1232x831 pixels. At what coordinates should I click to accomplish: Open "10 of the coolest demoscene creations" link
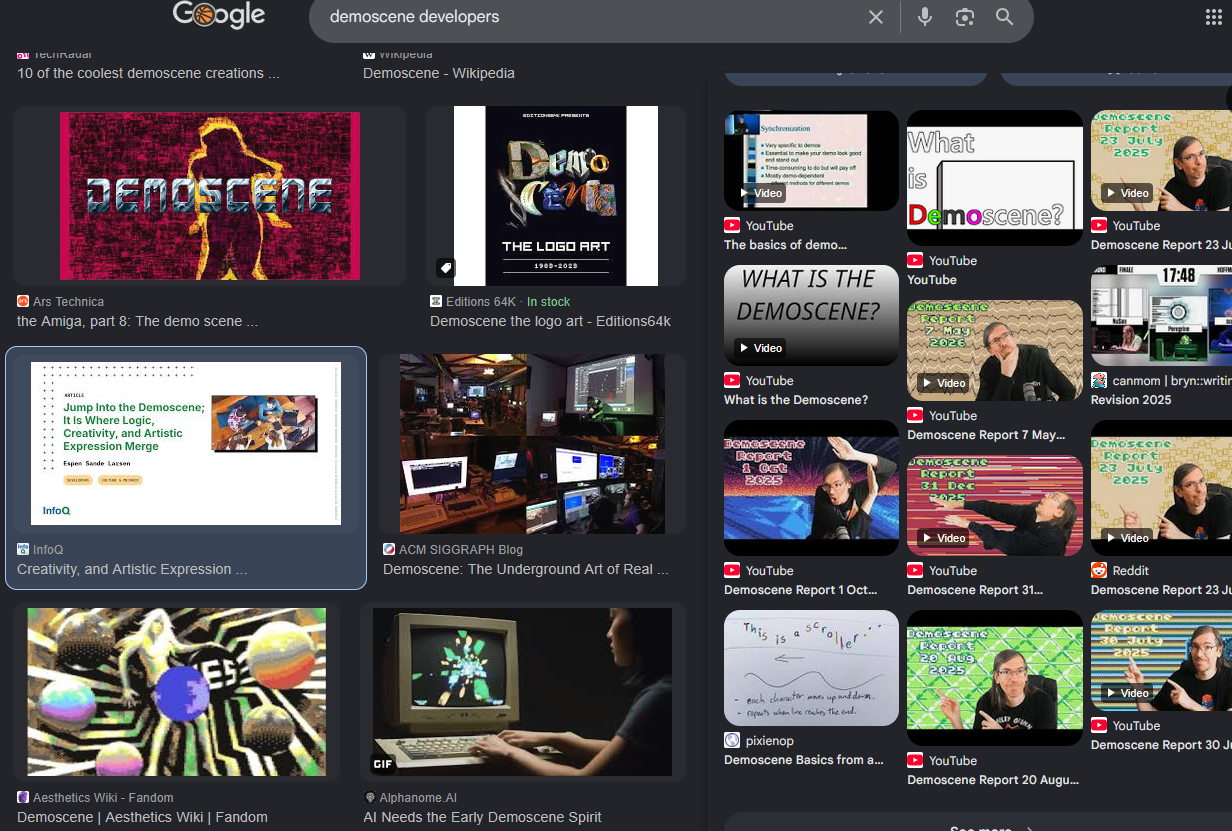tap(148, 73)
